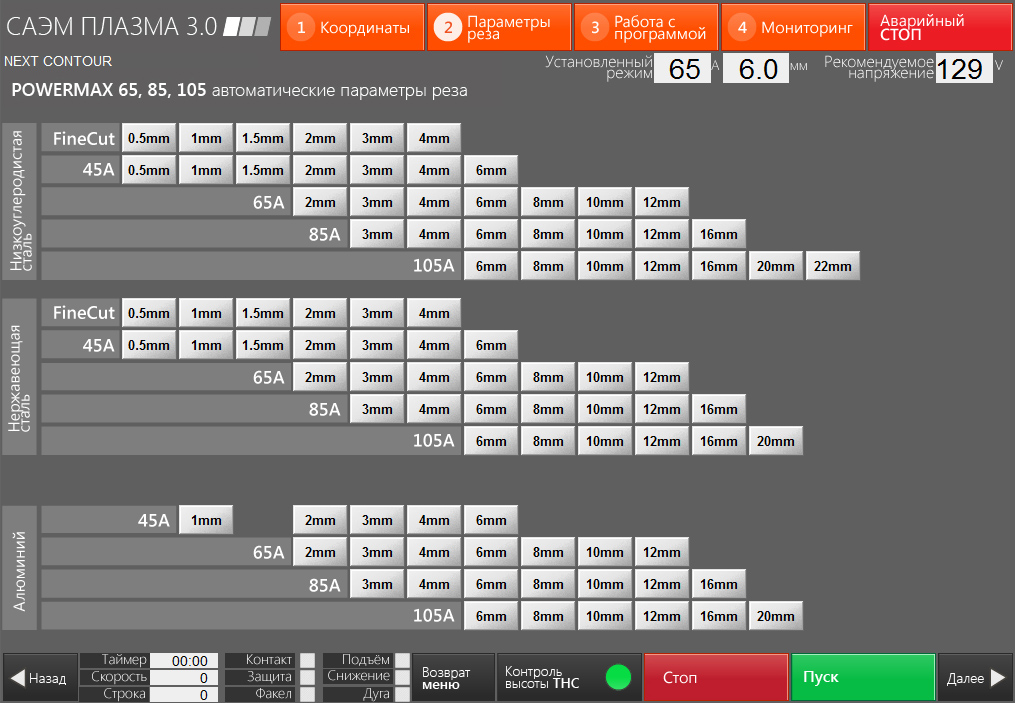
Task: Open Работа с программой tab
Action: [646, 27]
